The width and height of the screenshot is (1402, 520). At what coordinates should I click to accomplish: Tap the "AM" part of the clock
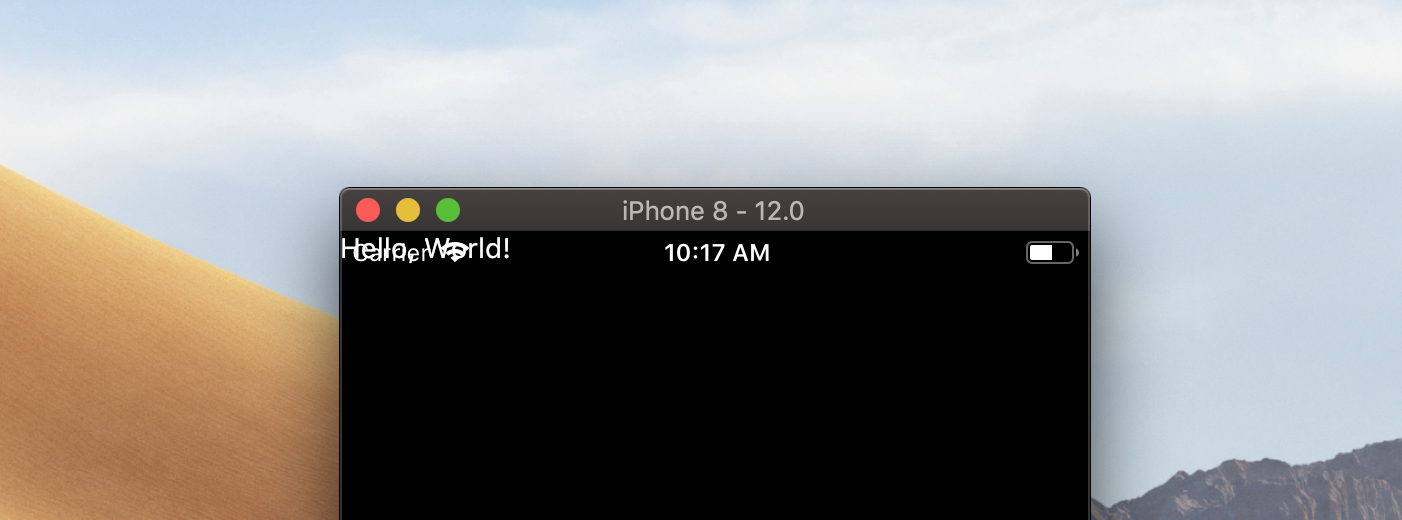click(752, 253)
